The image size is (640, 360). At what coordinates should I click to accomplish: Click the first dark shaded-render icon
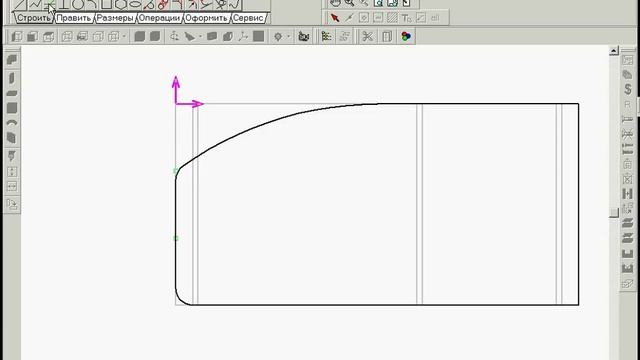click(x=140, y=36)
